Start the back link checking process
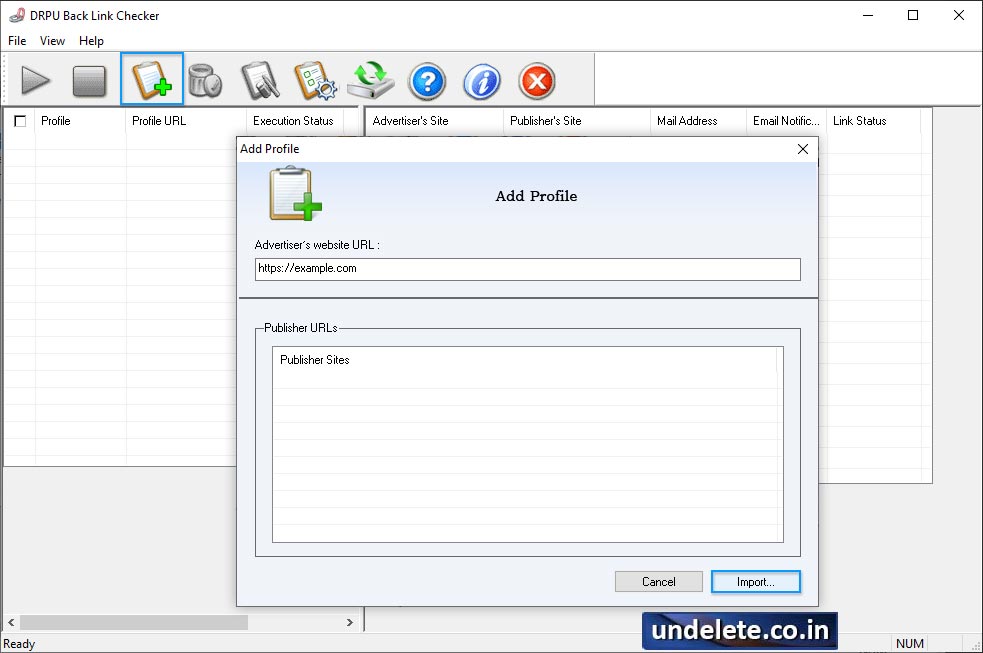The height and width of the screenshot is (653, 983). click(x=36, y=81)
